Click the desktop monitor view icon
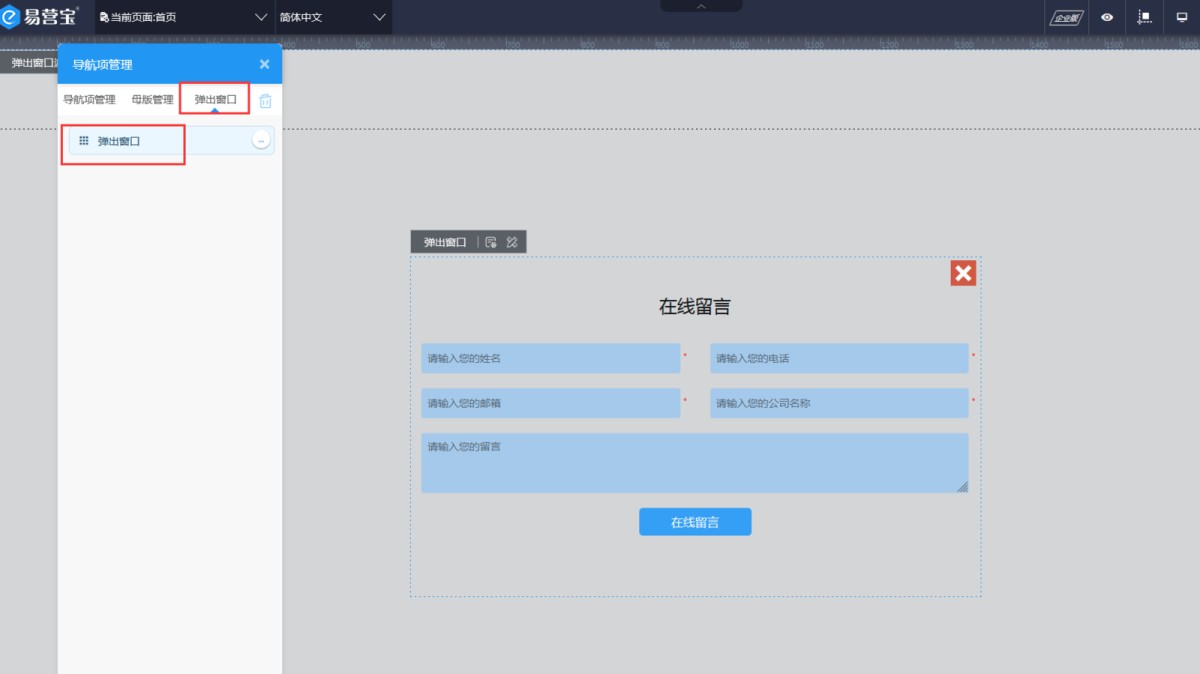The height and width of the screenshot is (674, 1200). (1182, 17)
